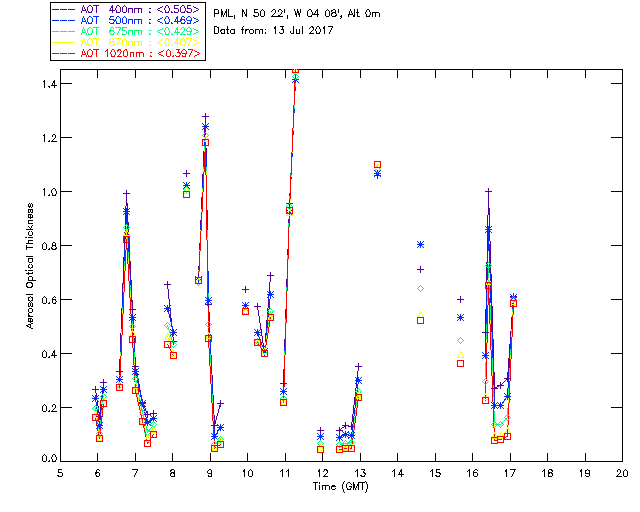
Task: Click the black square marker at 14.6 hours
Action: click(420, 320)
